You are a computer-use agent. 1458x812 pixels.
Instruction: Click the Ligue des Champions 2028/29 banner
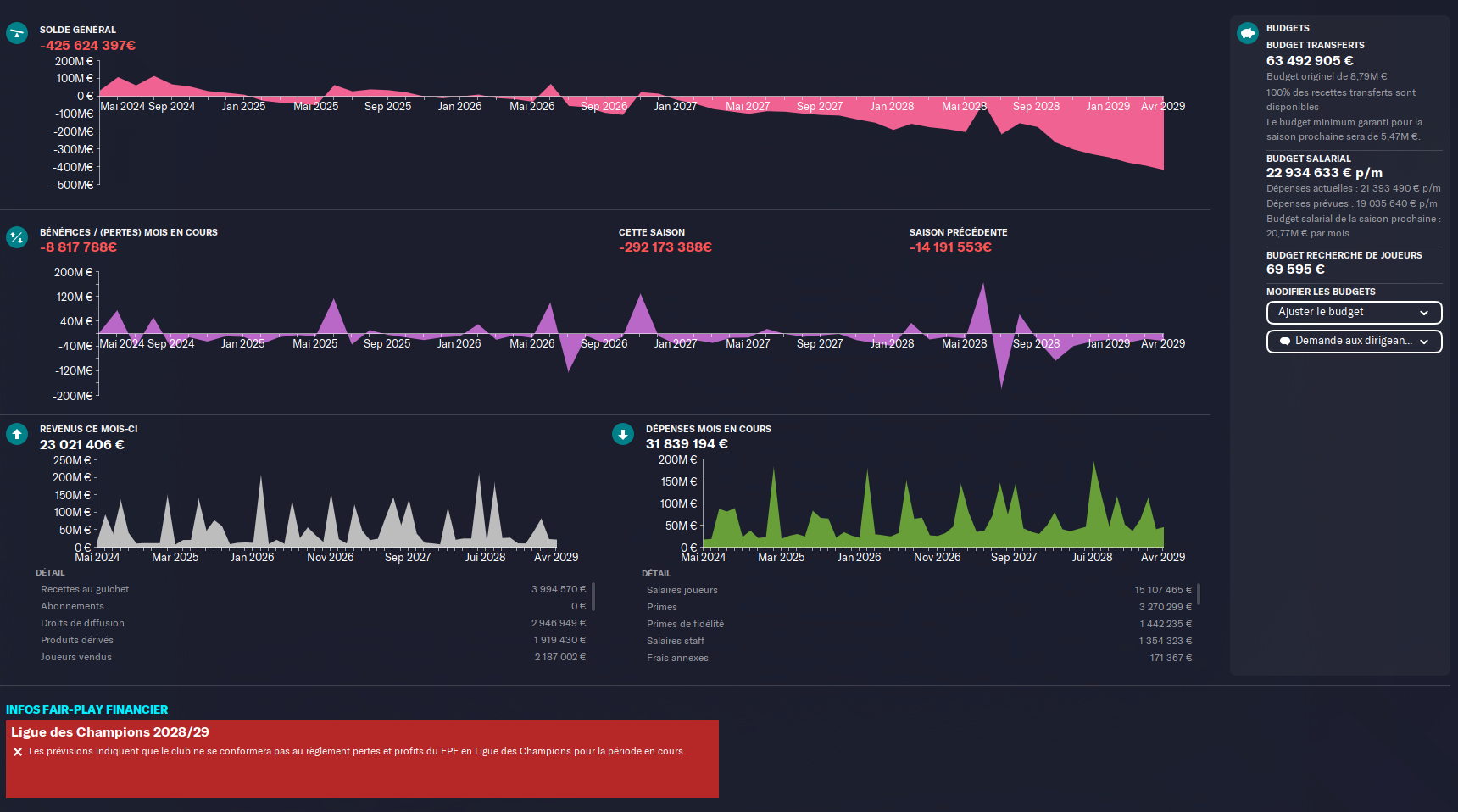362,759
